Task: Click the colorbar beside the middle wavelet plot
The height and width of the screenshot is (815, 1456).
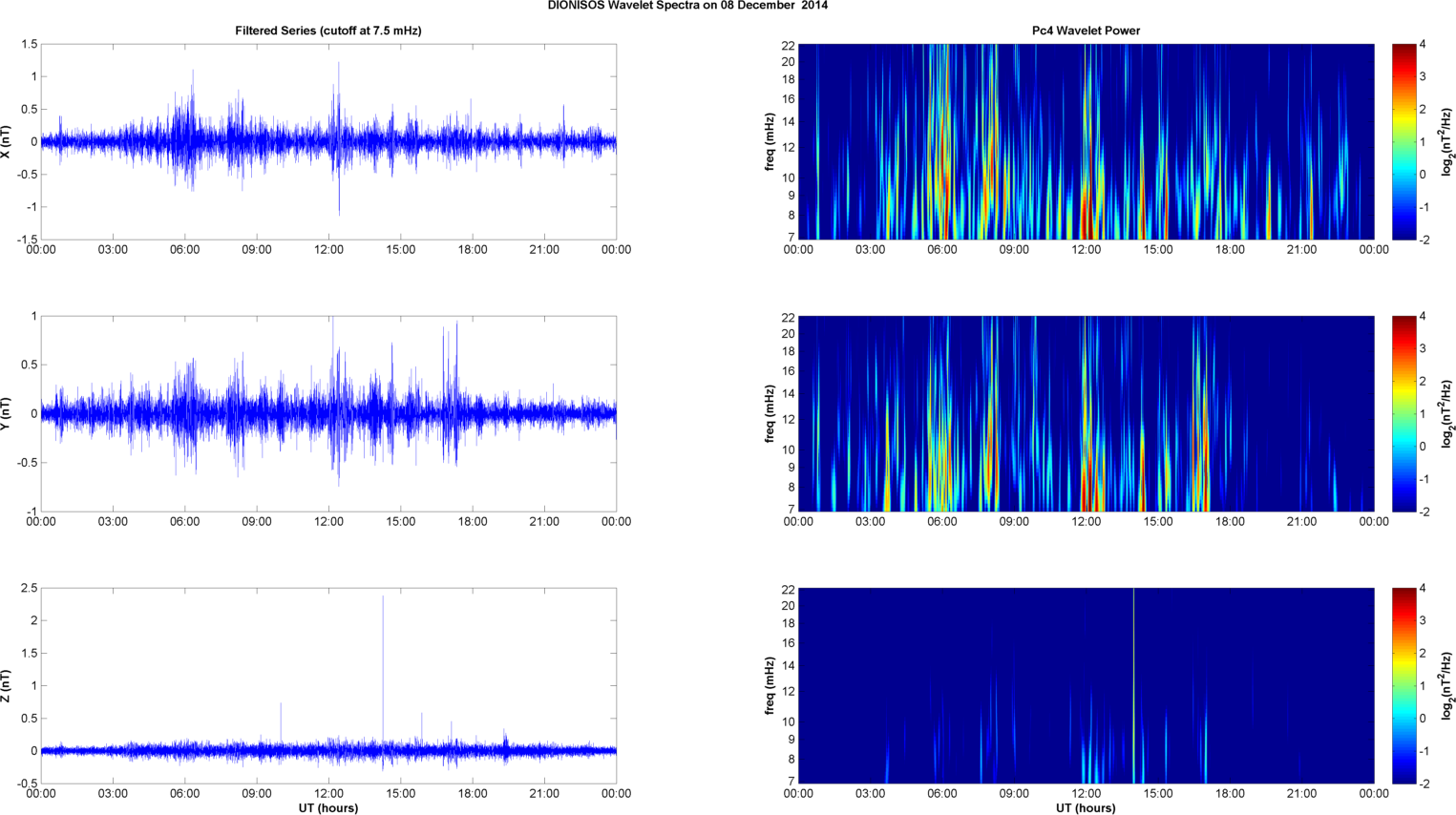Action: (x=1403, y=413)
